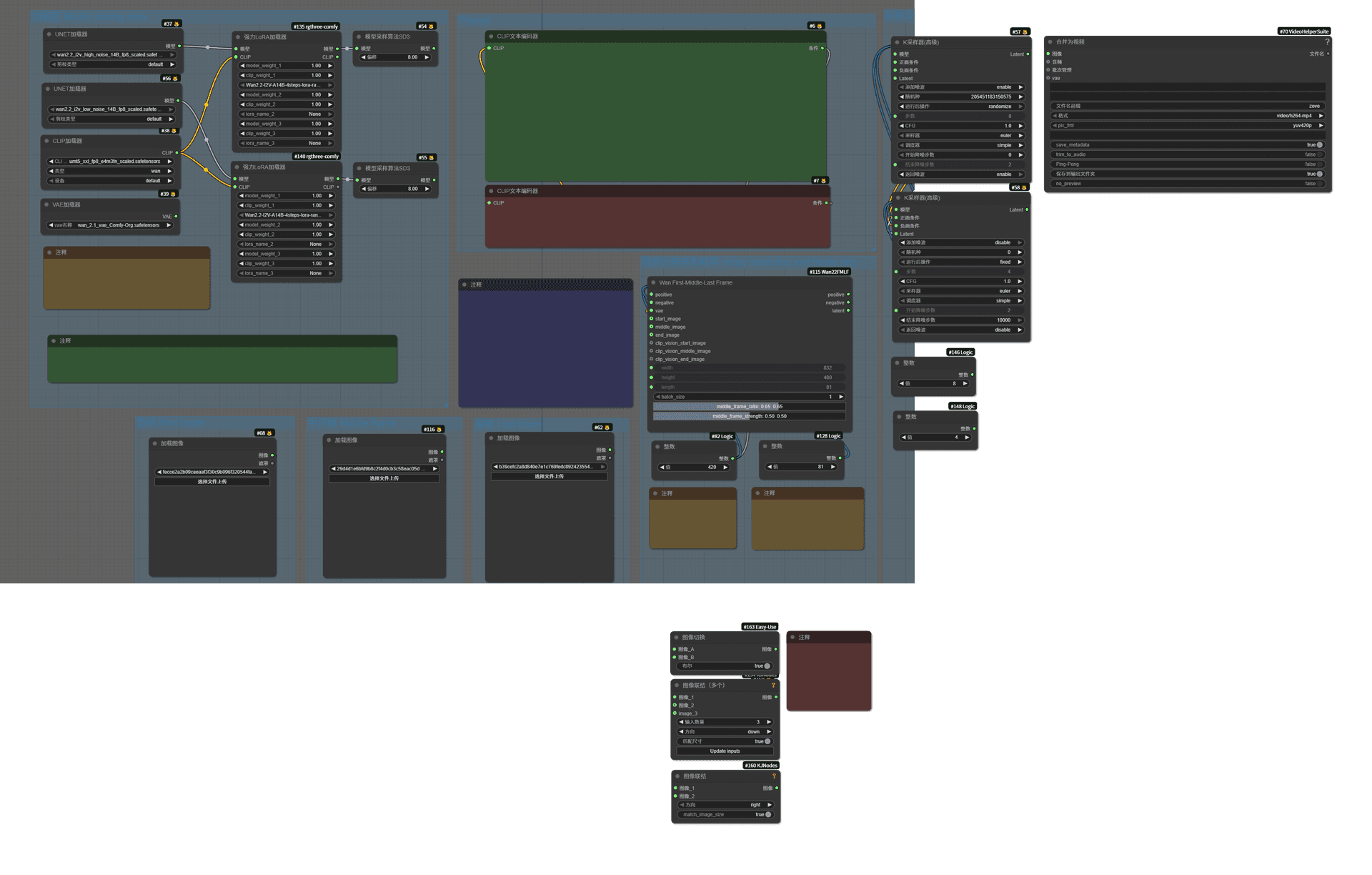Viewport: 1372px width, 875px height.
Task: Collapse the 合并为视频 node via its header dot
Action: coord(1050,42)
